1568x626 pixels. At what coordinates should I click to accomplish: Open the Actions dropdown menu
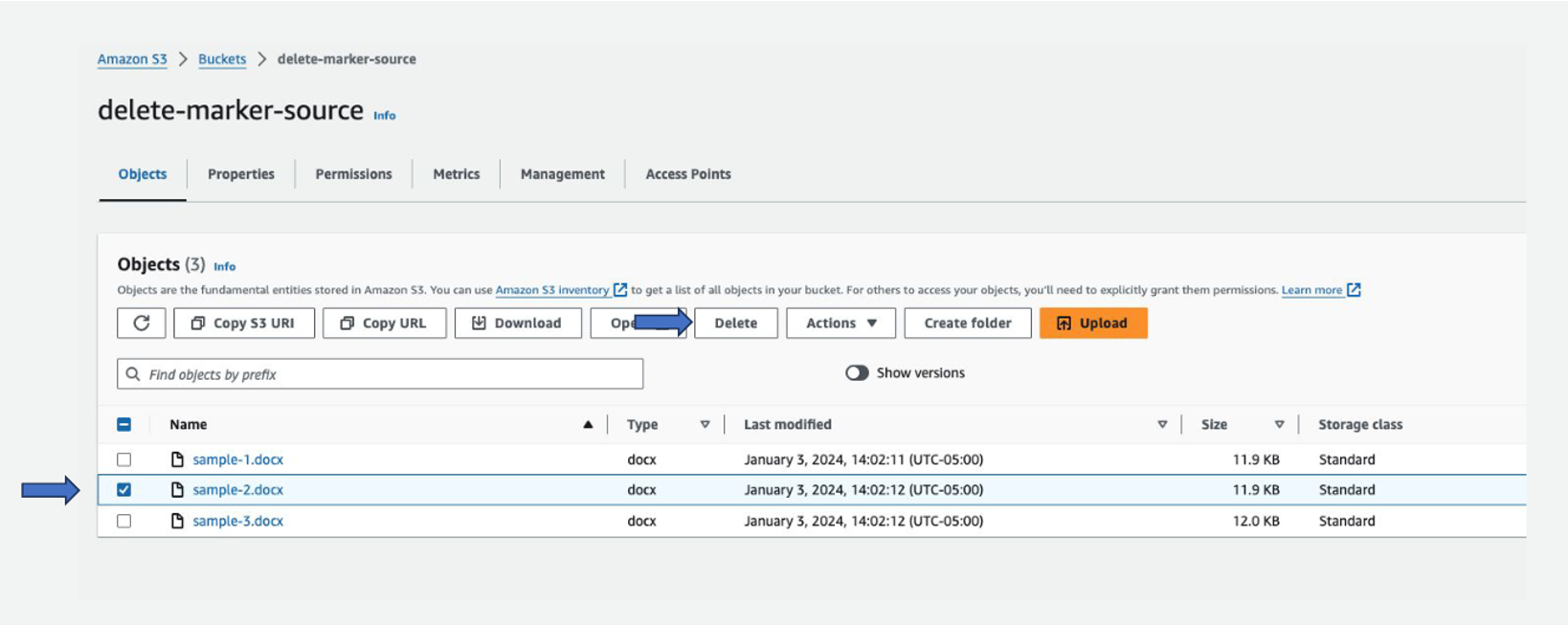click(x=840, y=324)
